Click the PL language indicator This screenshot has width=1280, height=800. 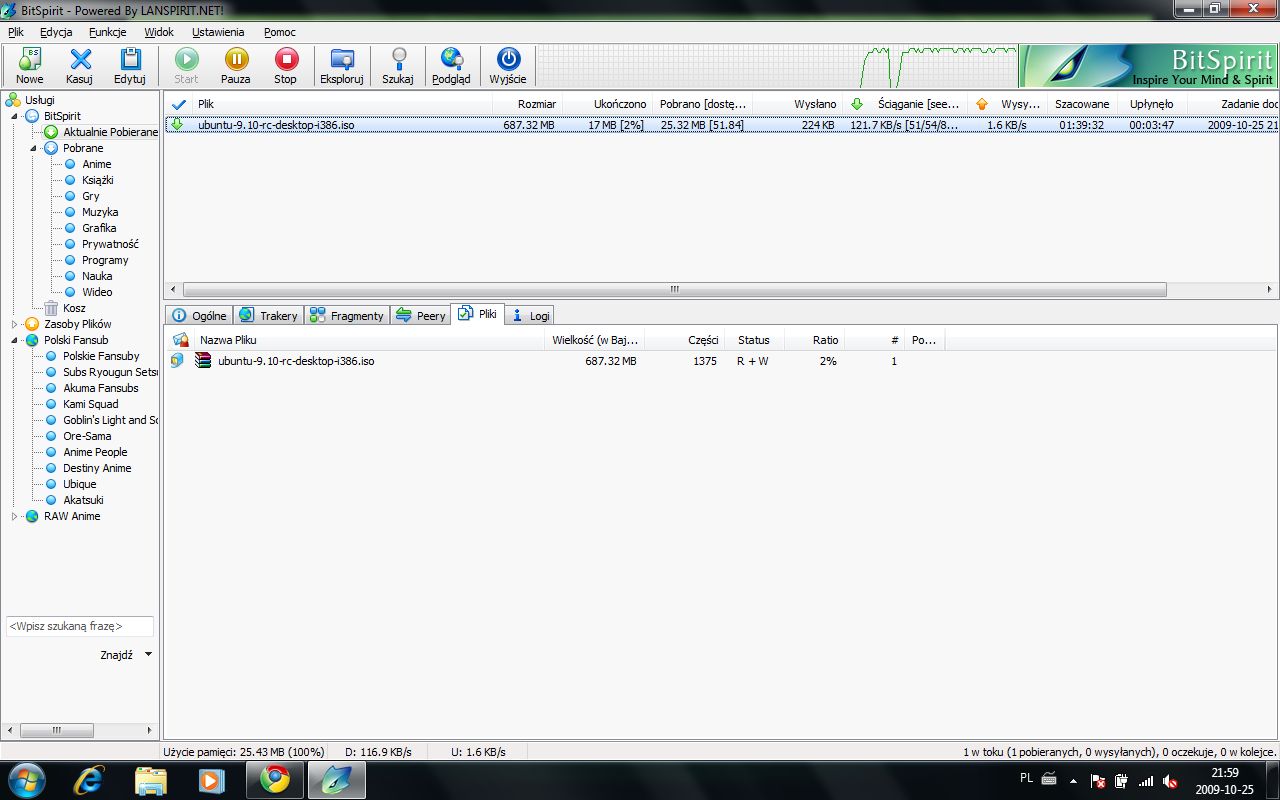tap(1027, 778)
